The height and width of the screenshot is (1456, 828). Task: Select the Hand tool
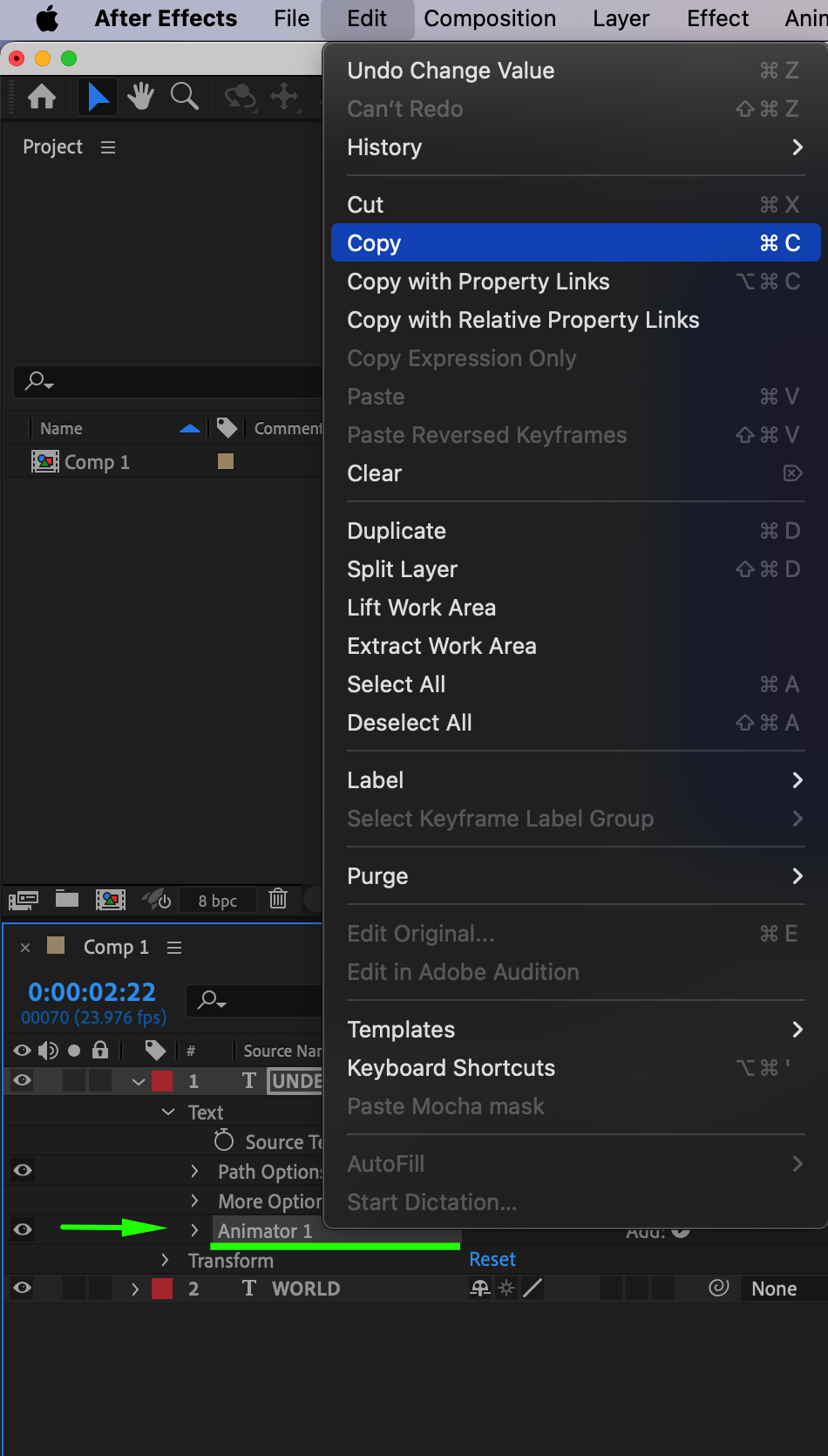pyautogui.click(x=140, y=97)
